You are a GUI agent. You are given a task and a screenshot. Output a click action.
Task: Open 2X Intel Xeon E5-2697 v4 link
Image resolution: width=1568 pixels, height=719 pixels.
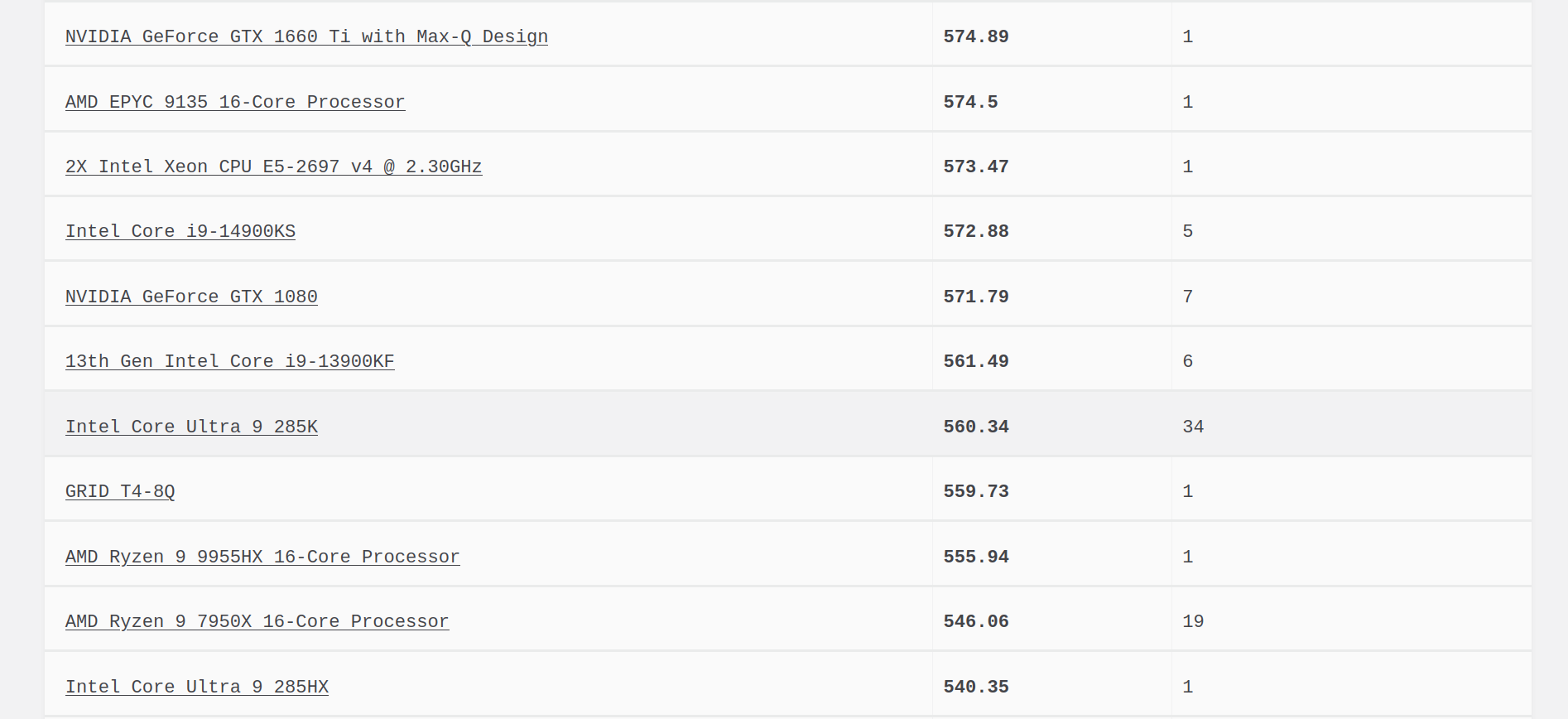(x=273, y=166)
